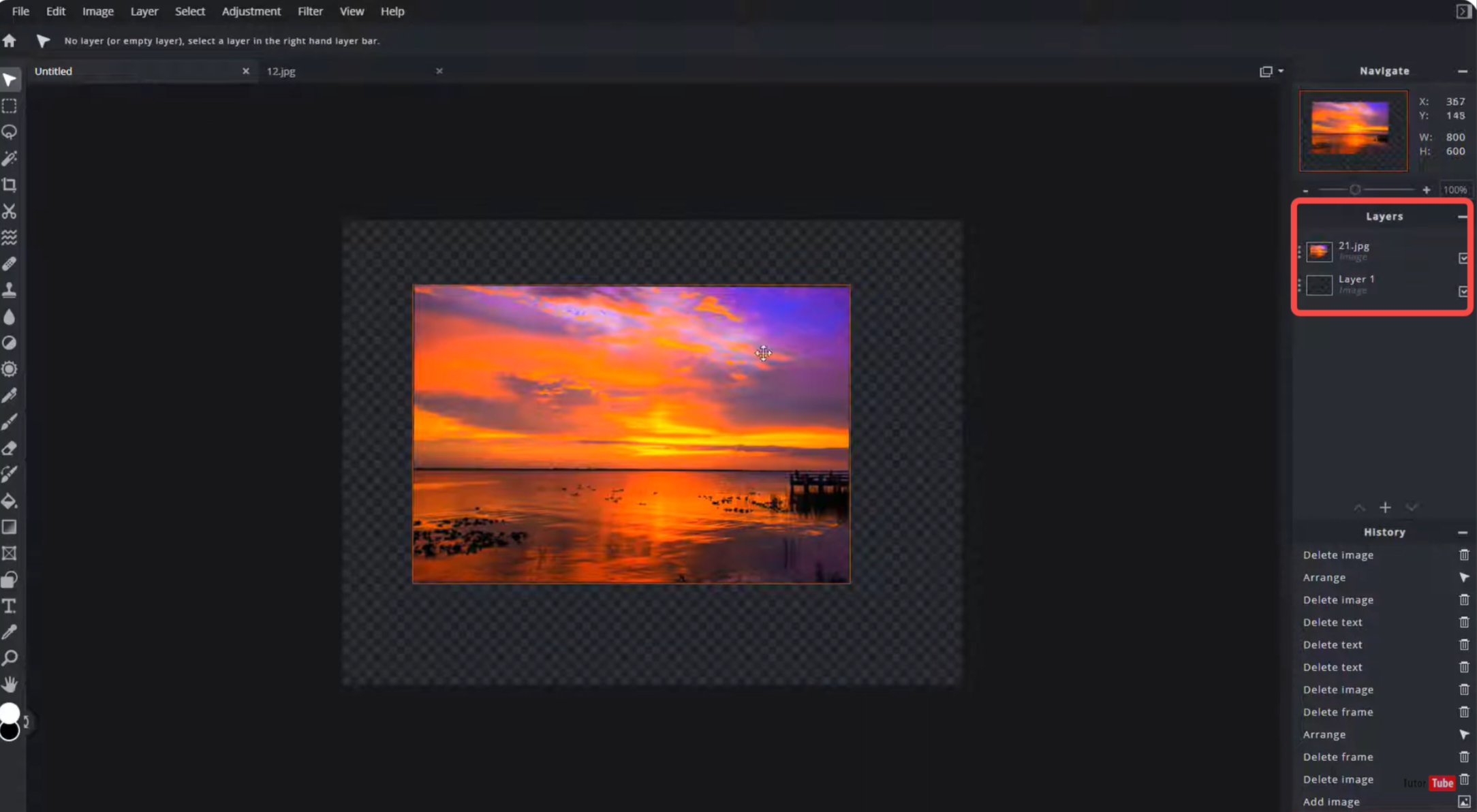Click the Home button
The height and width of the screenshot is (812, 1477).
pos(10,40)
